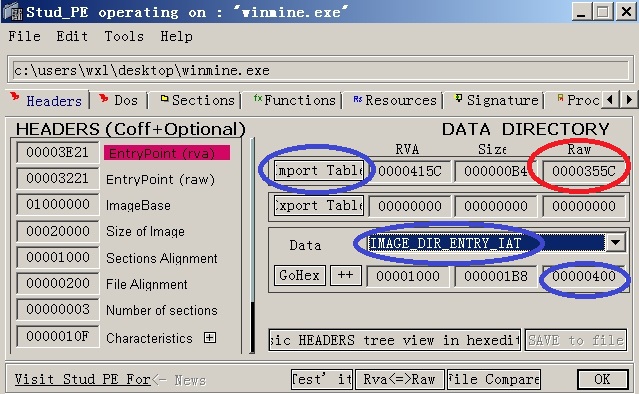Click the Import Table button

click(x=319, y=171)
